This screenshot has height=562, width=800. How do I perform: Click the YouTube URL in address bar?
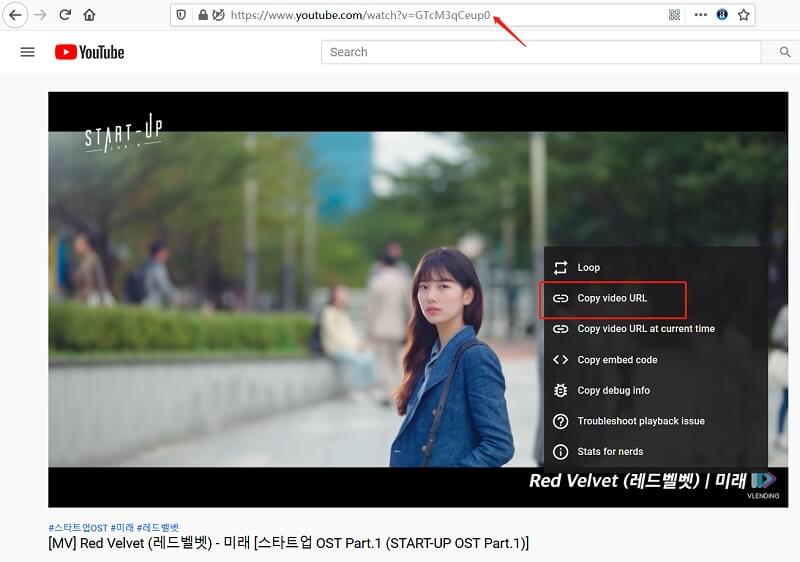(x=360, y=15)
